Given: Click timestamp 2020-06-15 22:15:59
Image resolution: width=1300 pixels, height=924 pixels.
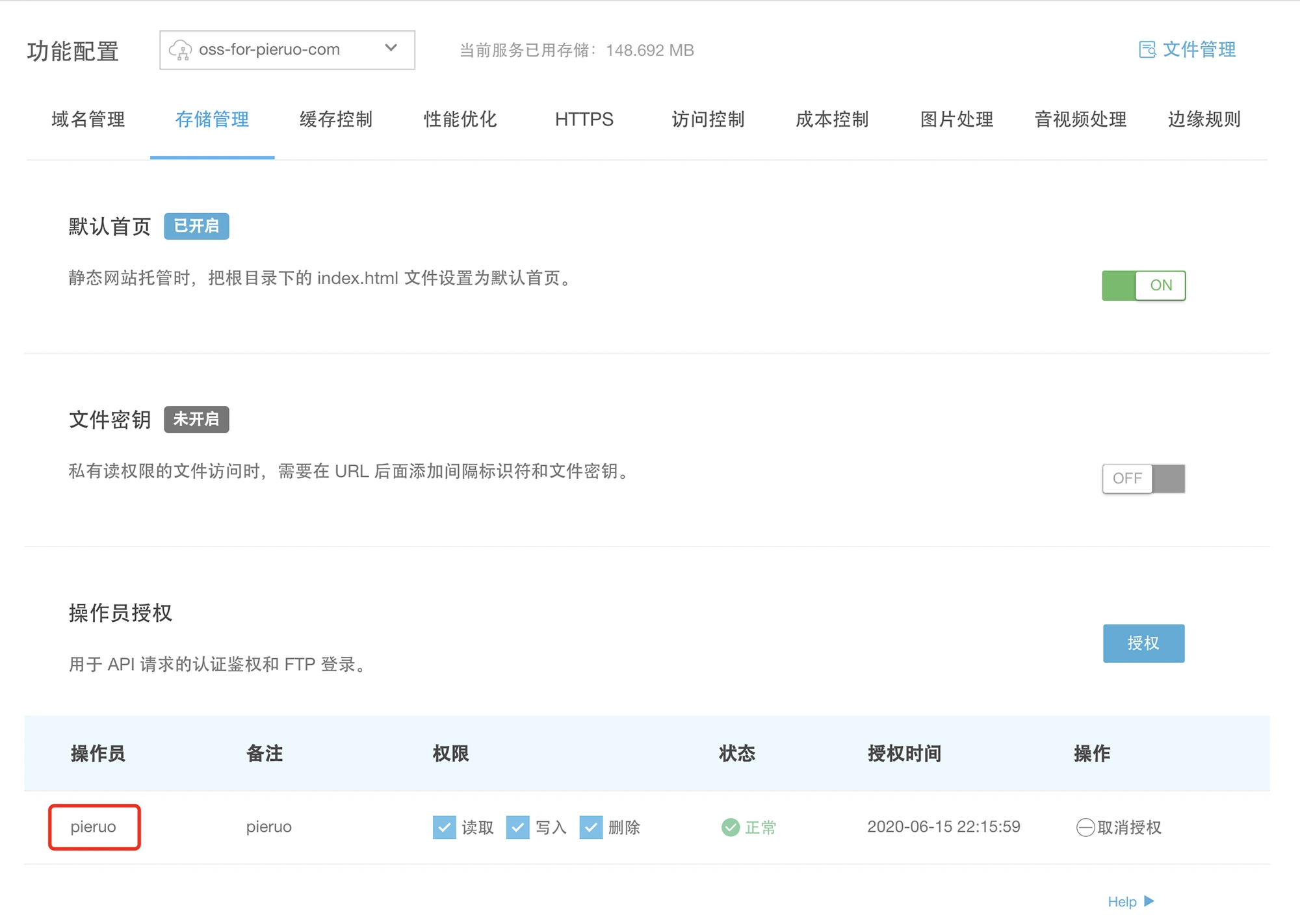Looking at the screenshot, I should 944,827.
